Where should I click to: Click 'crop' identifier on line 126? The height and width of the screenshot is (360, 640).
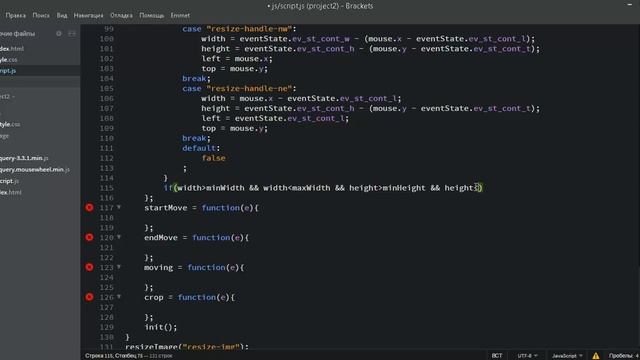[x=153, y=297]
